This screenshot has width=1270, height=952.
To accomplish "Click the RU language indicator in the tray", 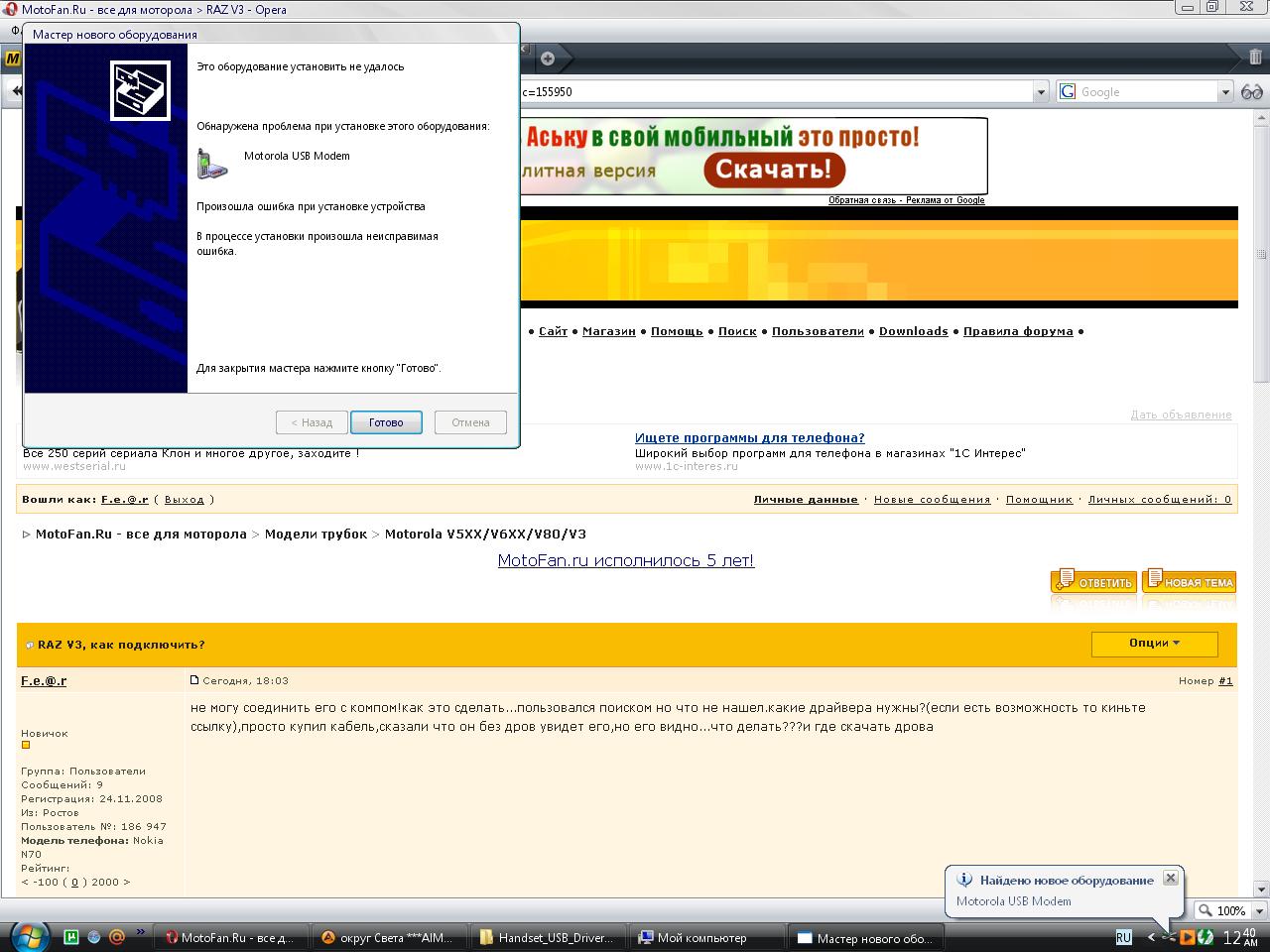I will (1123, 937).
